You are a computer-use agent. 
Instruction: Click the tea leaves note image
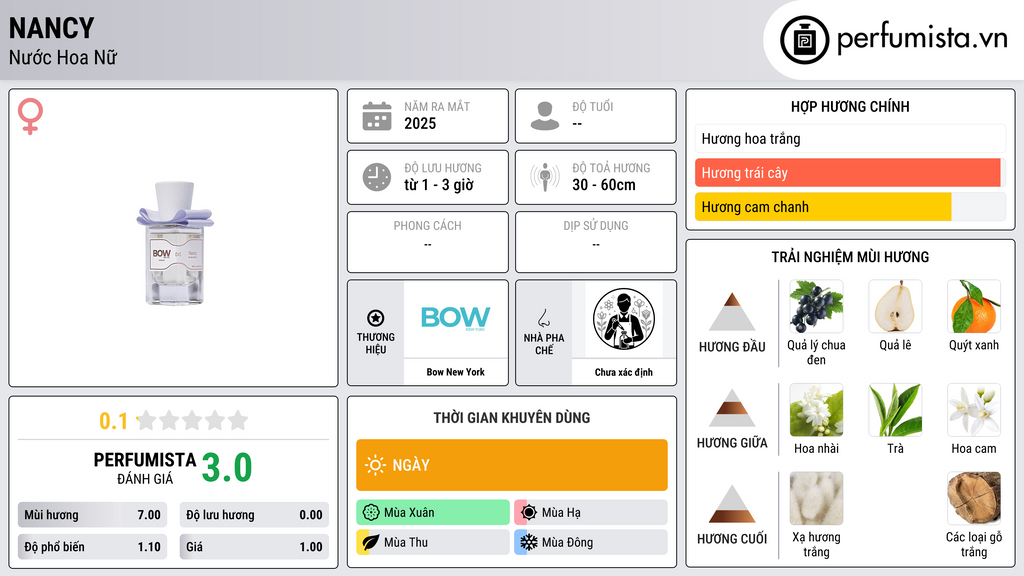(x=895, y=409)
